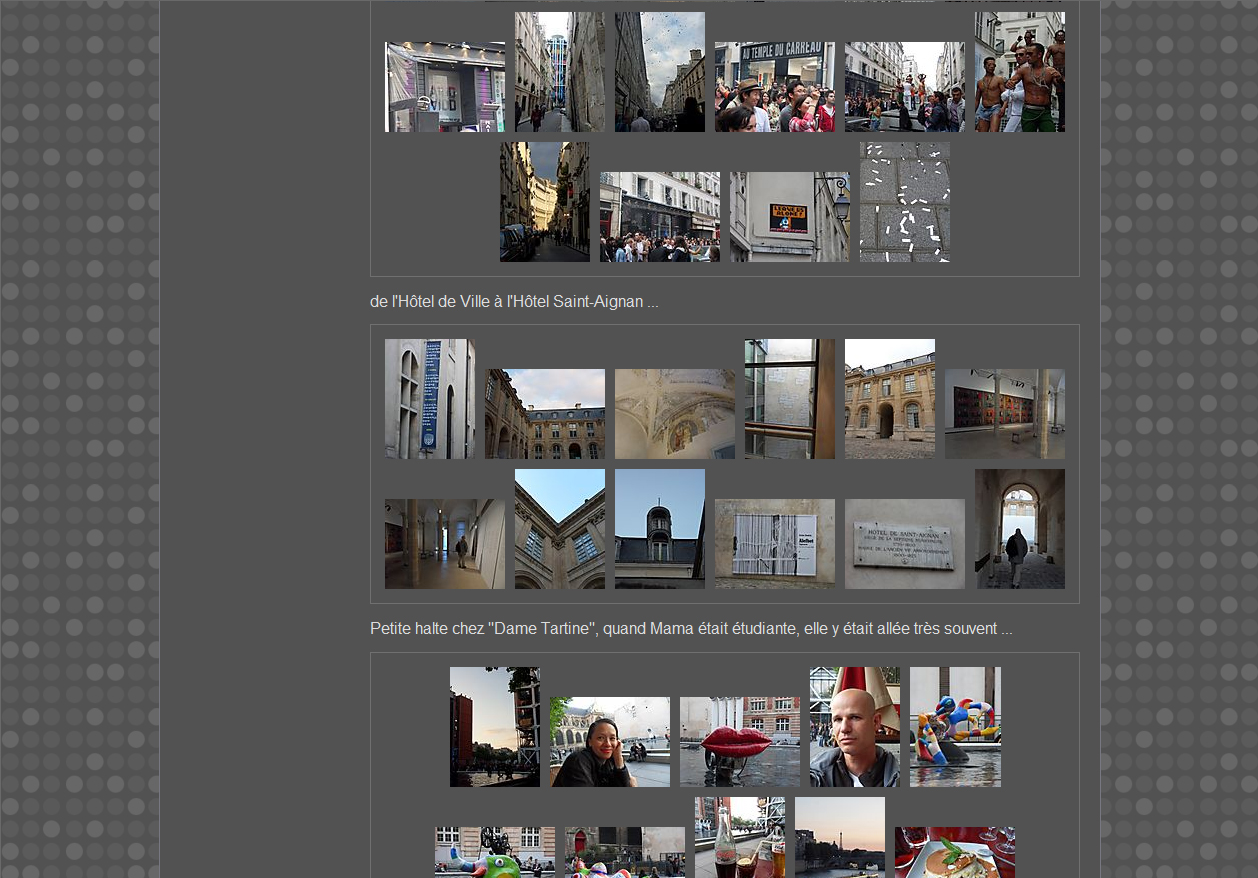Viewport: 1258px width, 878px height.
Task: Select the orange wall sign photo thumbnail
Action: [789, 217]
